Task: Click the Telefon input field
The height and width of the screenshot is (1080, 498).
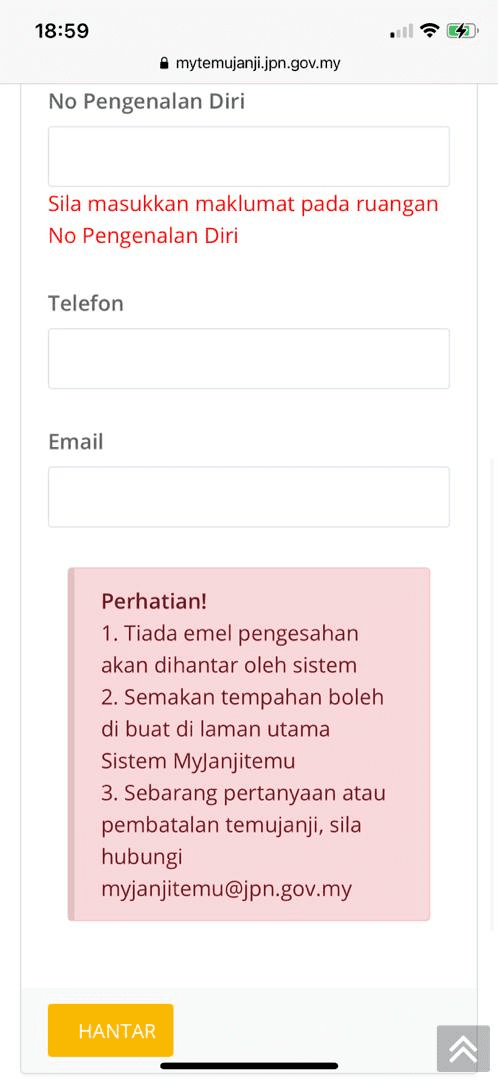Action: (x=249, y=358)
